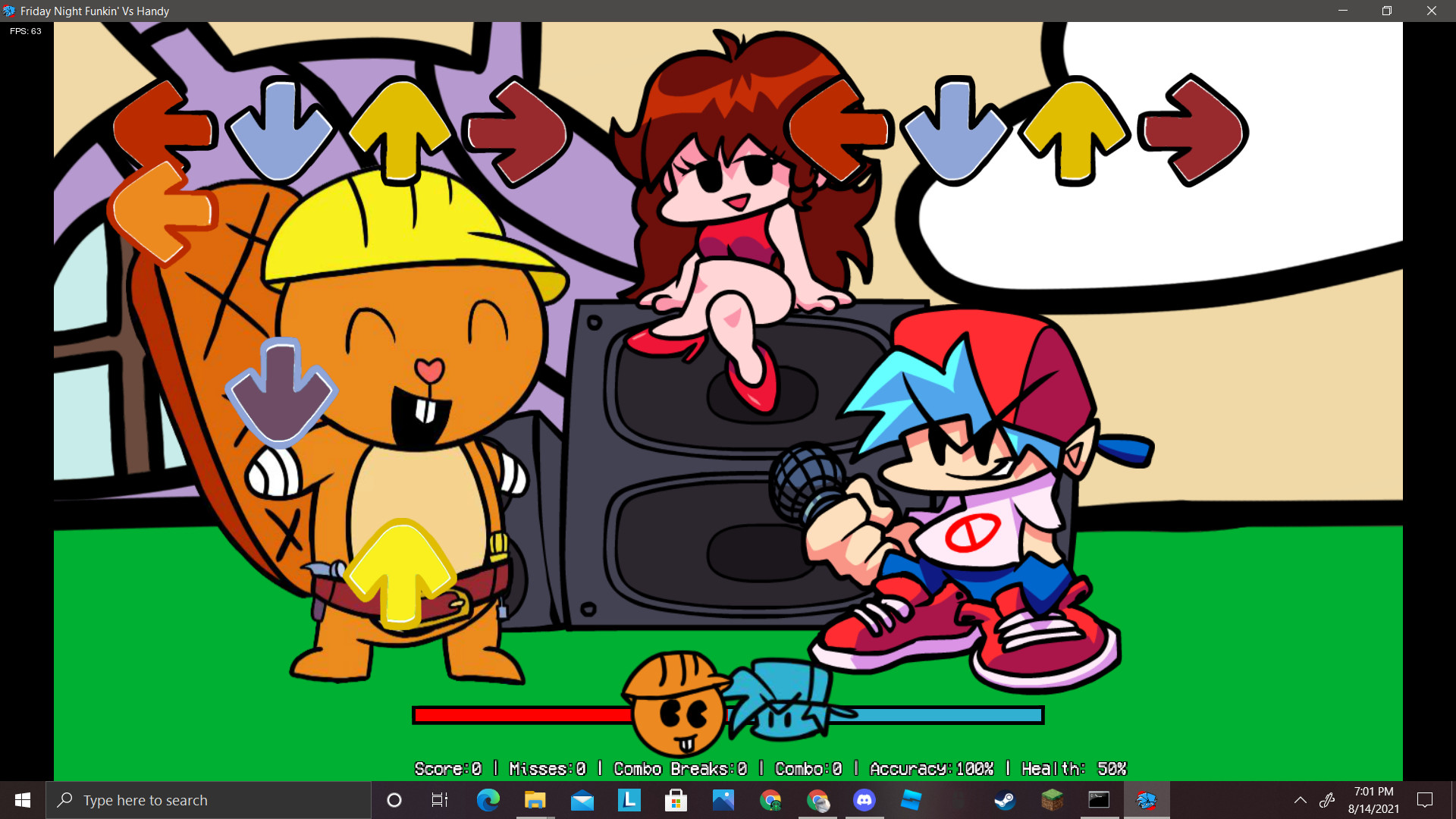Open the Windows Start menu
The image size is (1456, 819).
(23, 800)
